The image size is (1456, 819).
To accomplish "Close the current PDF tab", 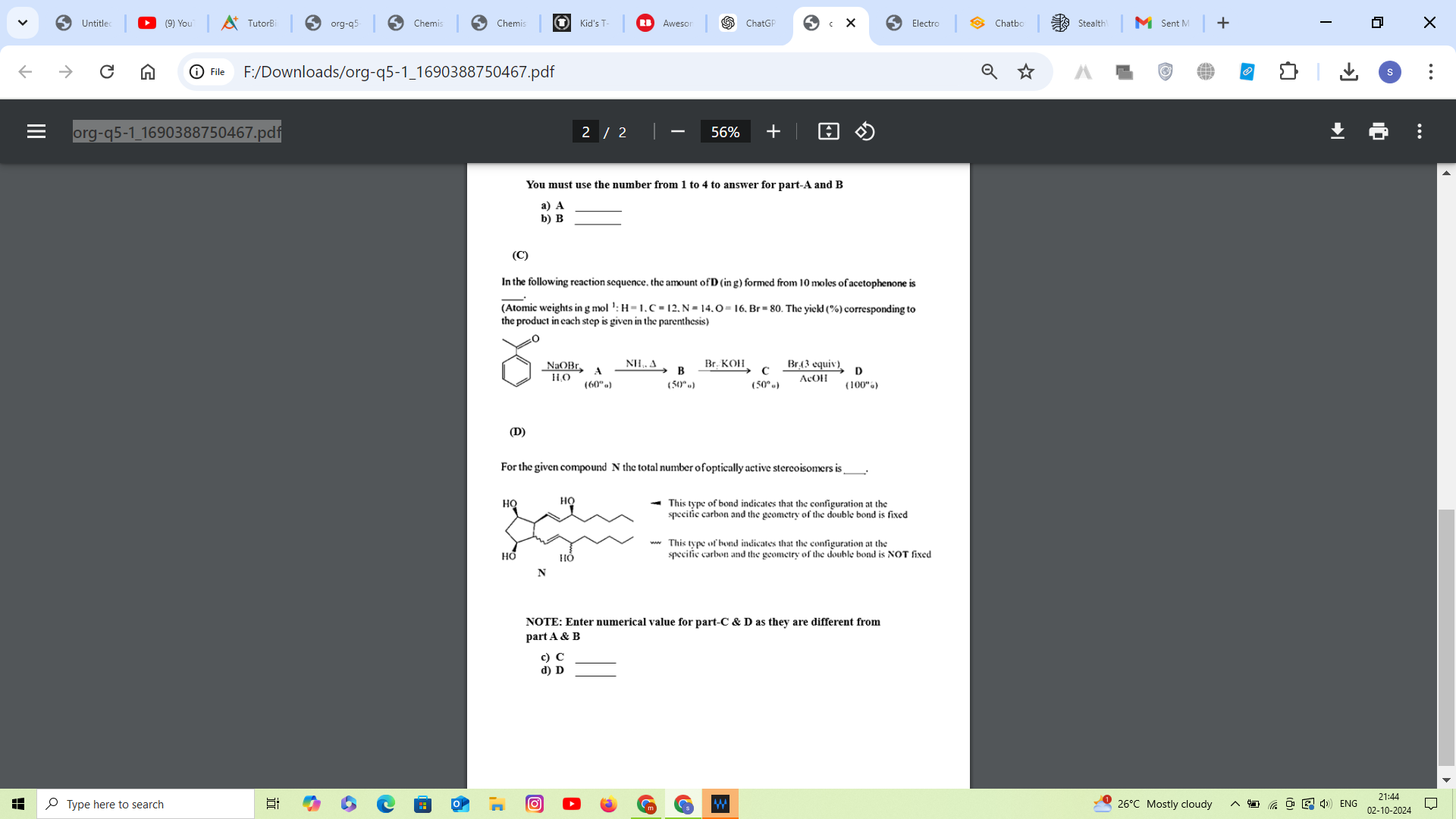I will pyautogui.click(x=851, y=23).
